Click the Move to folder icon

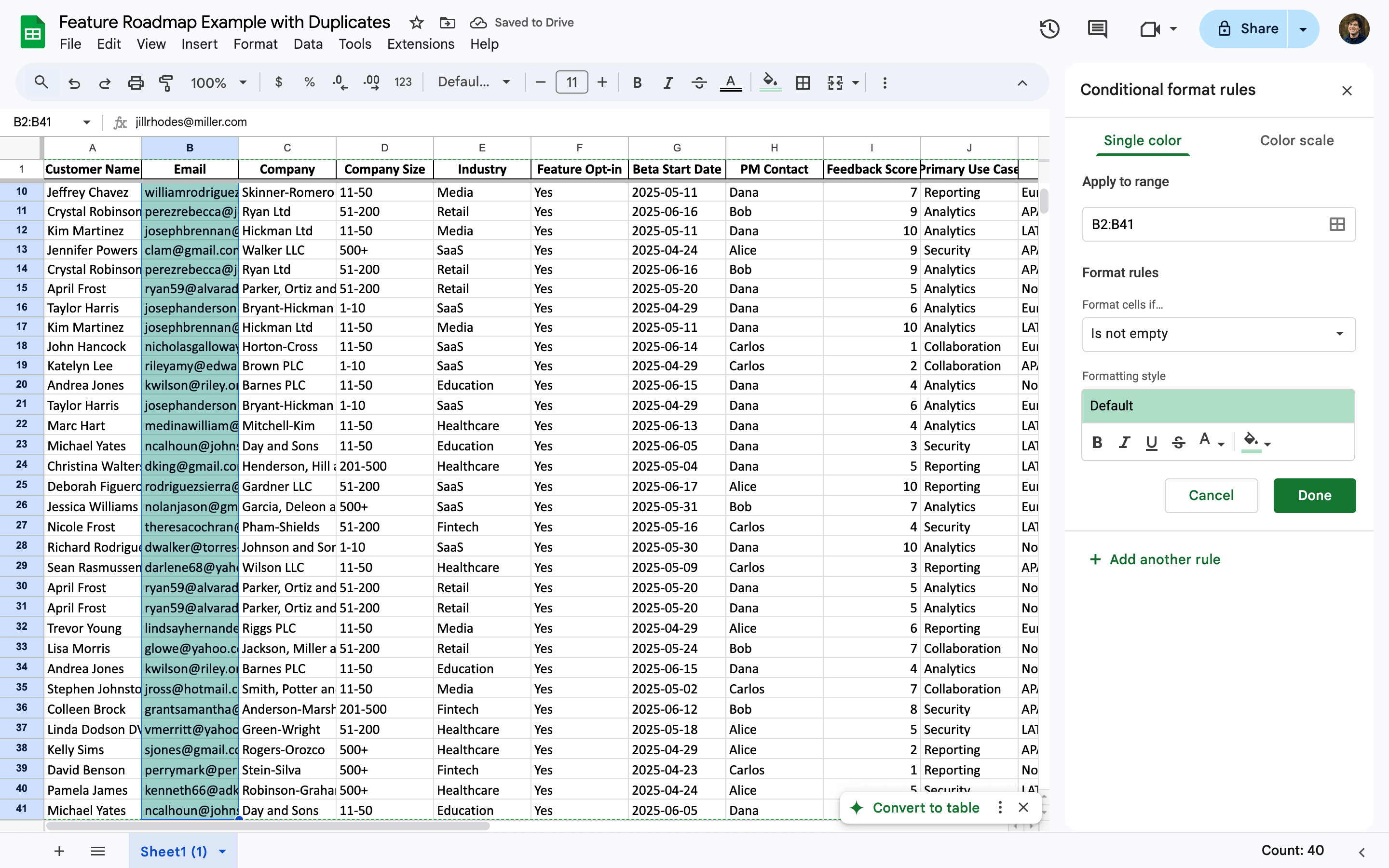pos(447,22)
